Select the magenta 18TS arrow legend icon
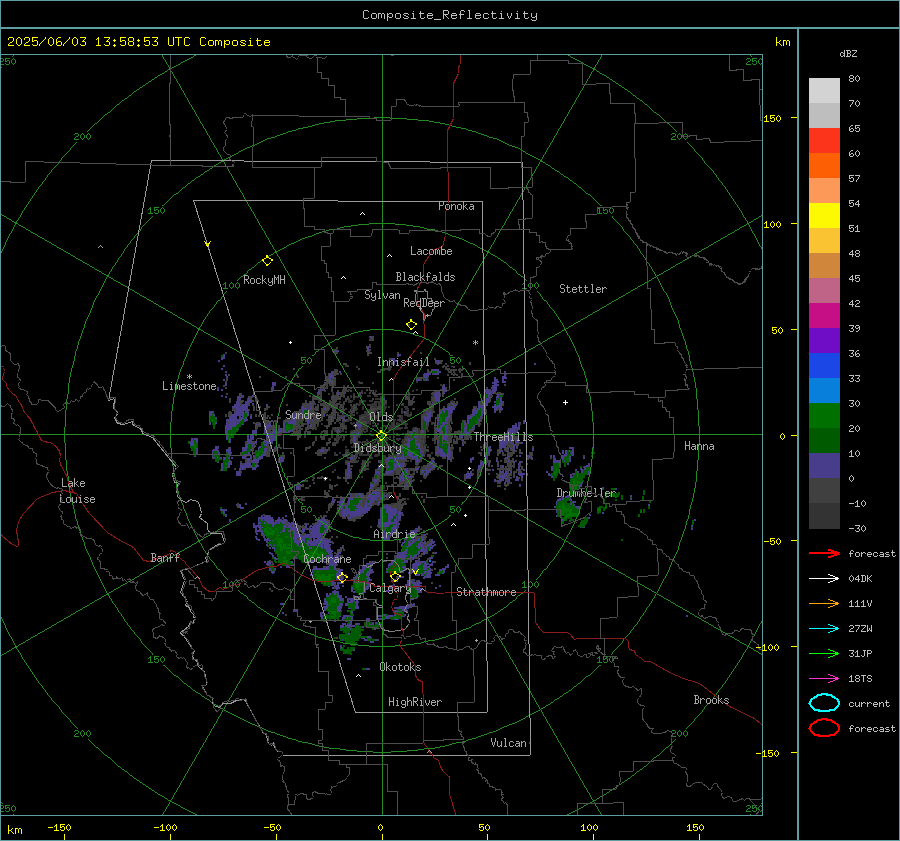The width and height of the screenshot is (900, 841). [x=824, y=679]
